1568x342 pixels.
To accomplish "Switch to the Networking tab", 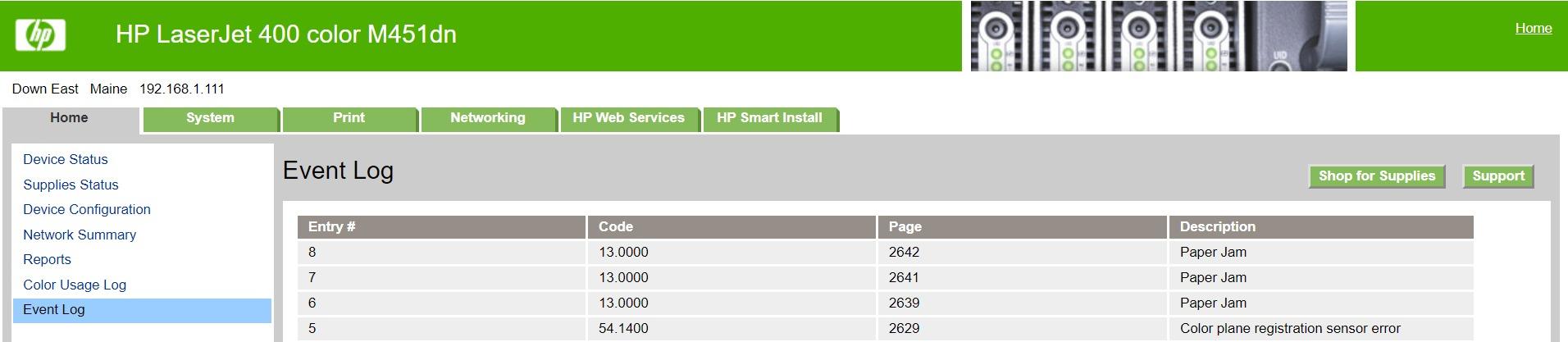I will tap(488, 118).
